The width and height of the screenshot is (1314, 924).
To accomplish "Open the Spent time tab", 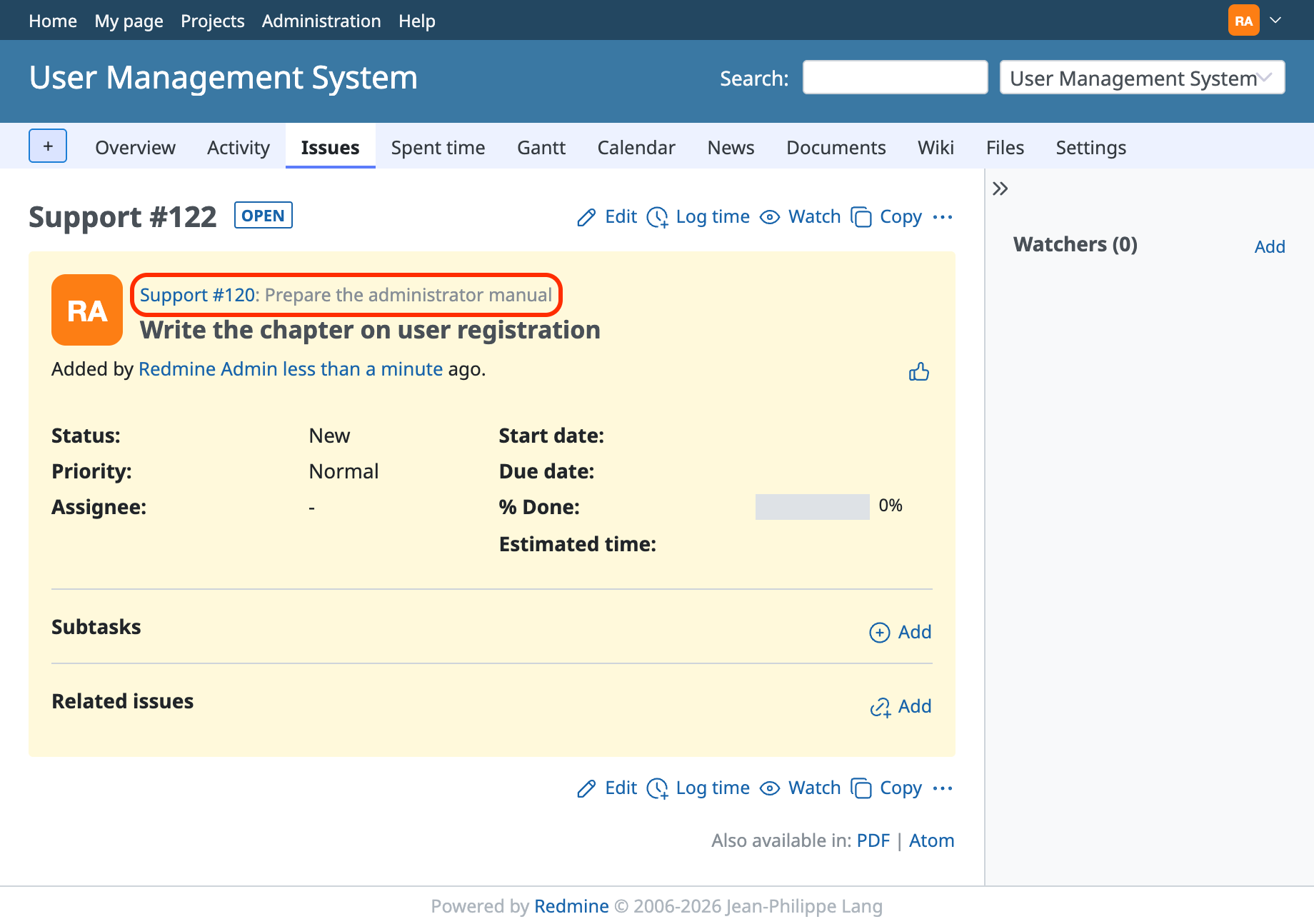I will 438,147.
